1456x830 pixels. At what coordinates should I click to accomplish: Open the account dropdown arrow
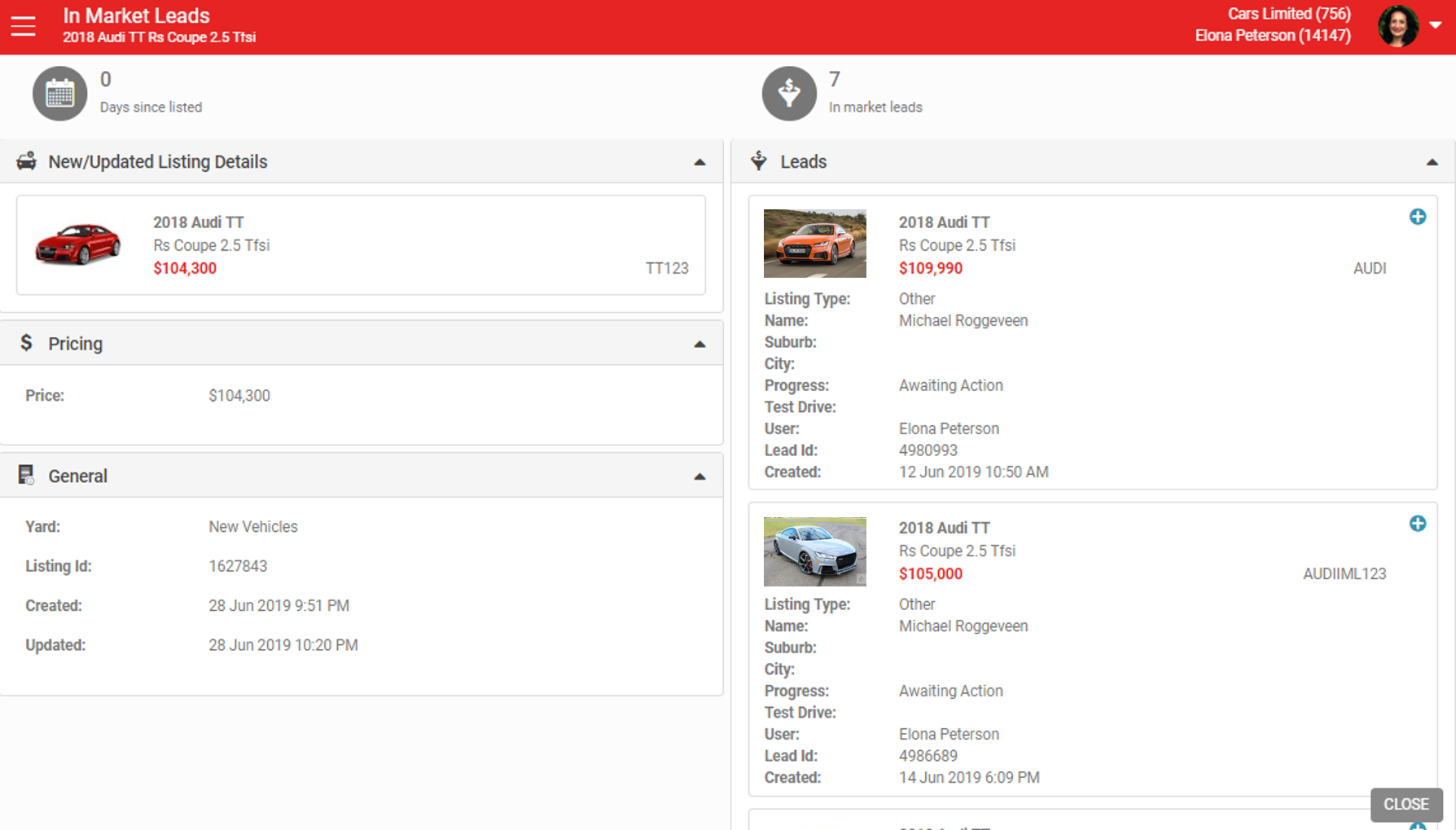[1436, 25]
